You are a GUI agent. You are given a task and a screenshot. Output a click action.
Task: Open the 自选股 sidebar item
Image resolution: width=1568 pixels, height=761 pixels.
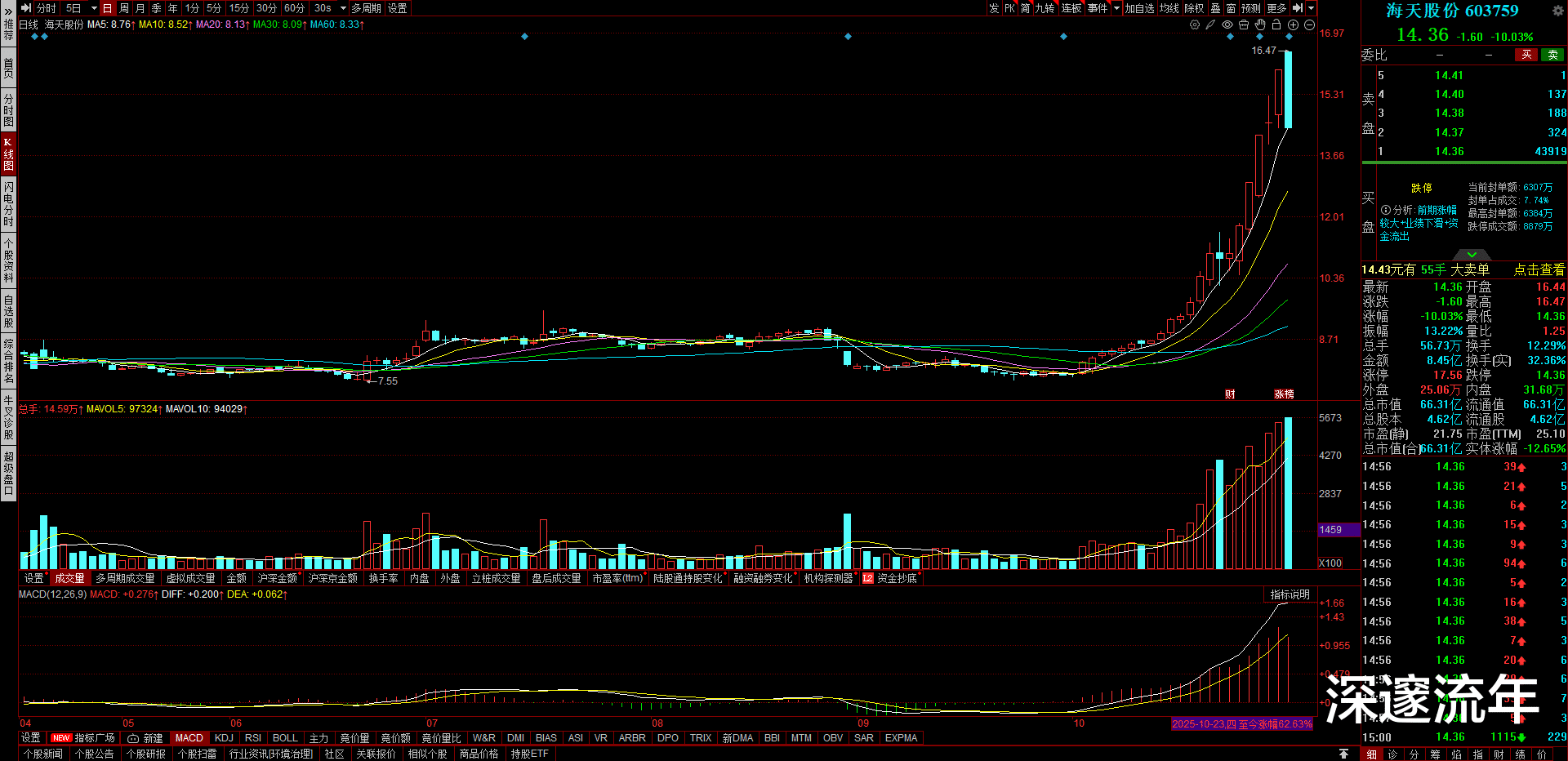(x=8, y=312)
